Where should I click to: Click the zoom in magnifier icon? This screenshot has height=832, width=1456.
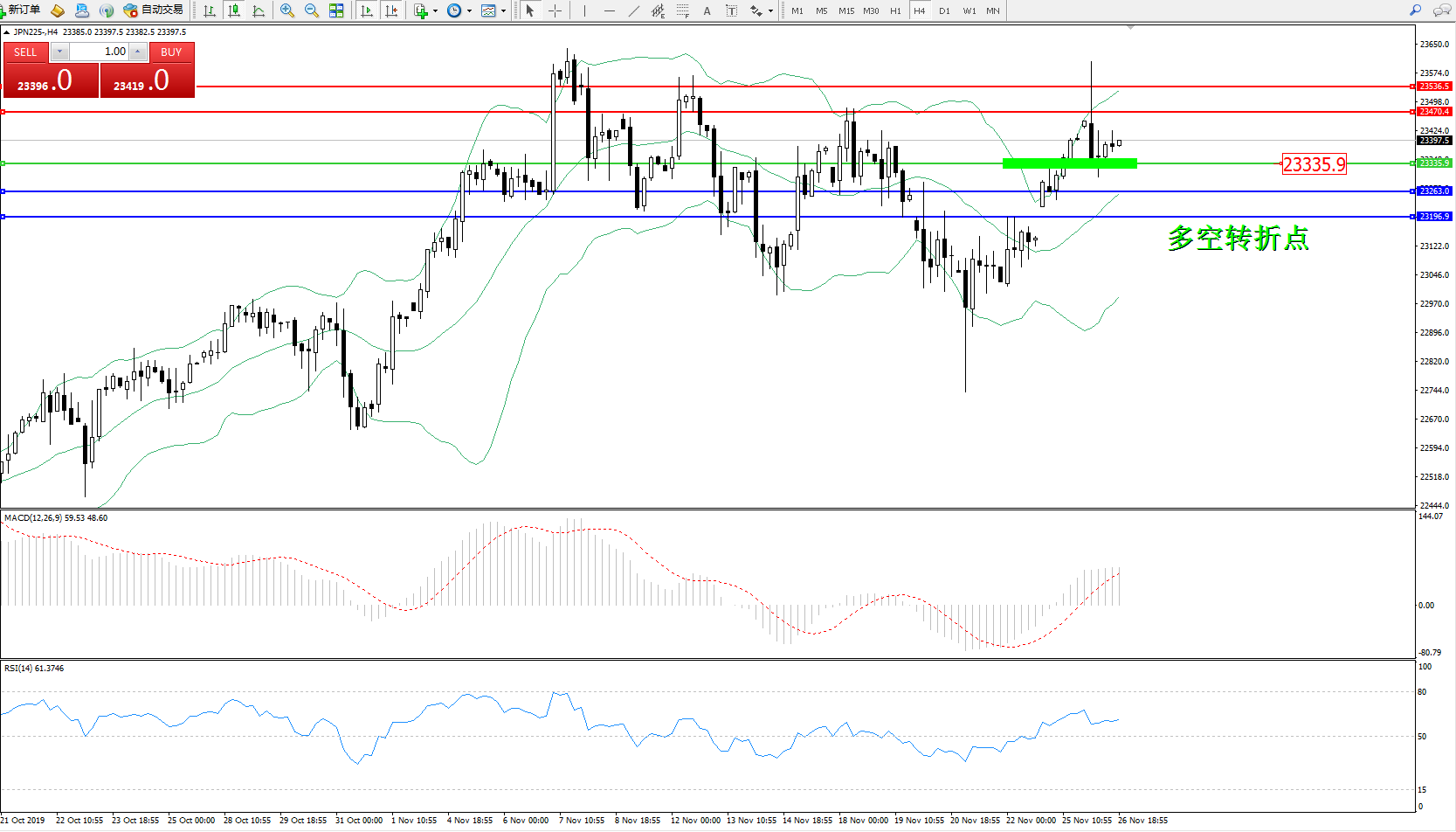(x=286, y=10)
